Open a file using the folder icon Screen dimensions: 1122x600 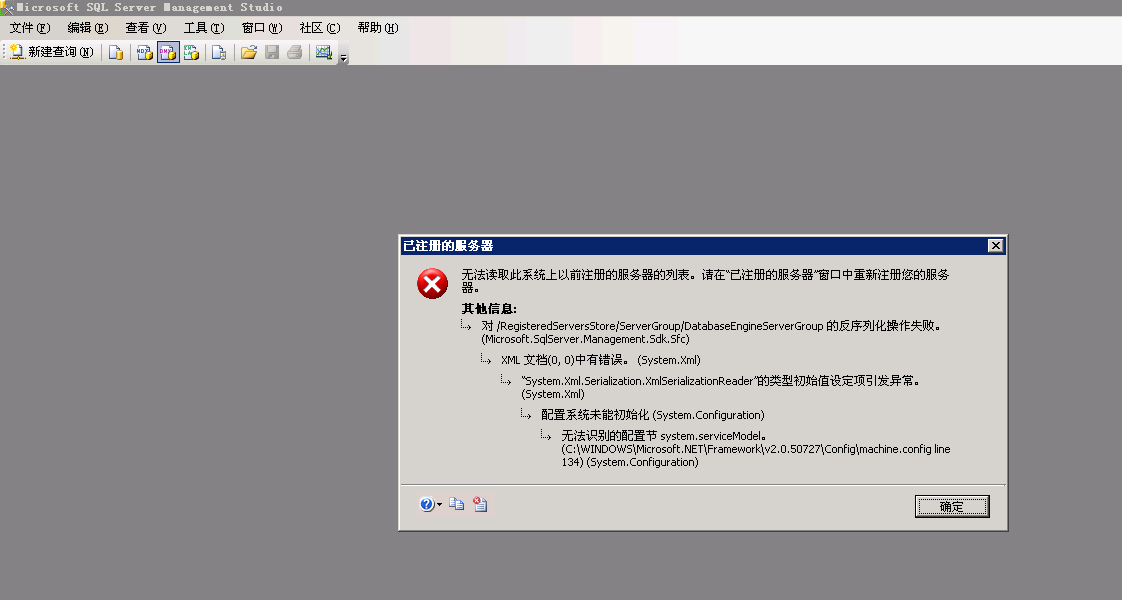point(250,51)
